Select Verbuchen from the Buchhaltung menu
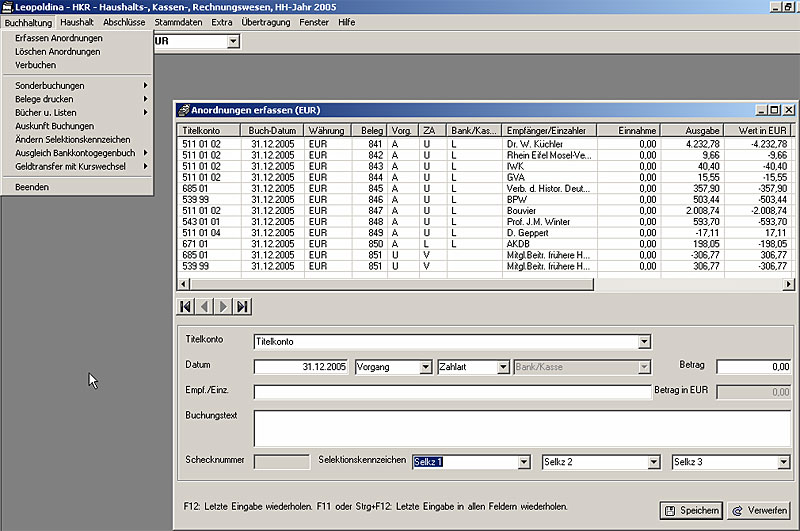This screenshot has height=531, width=800. 36,65
